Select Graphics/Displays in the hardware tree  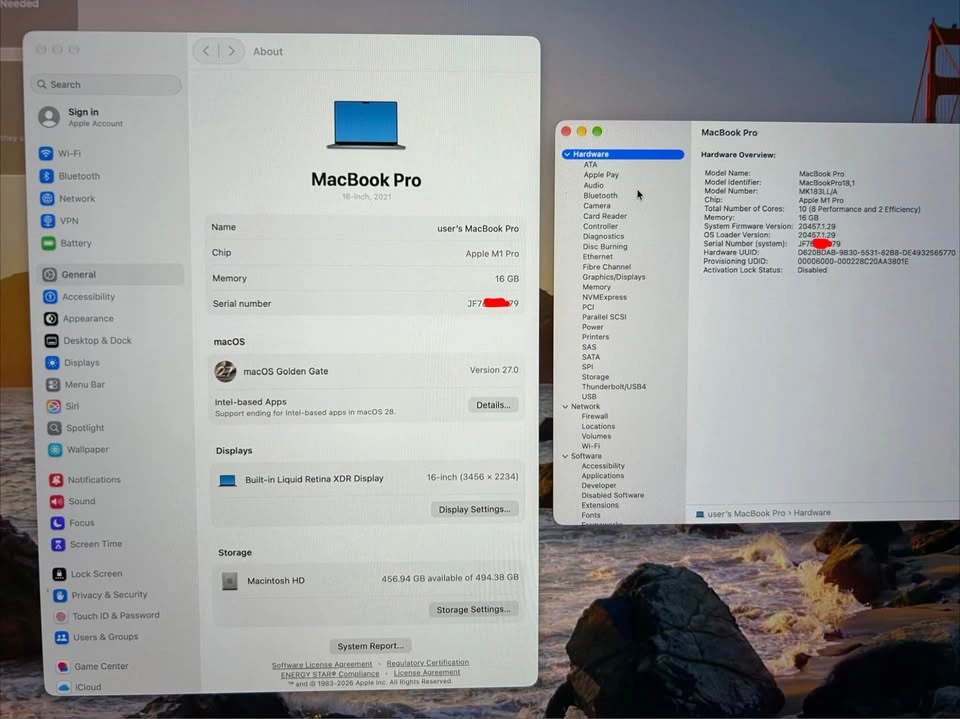pyautogui.click(x=613, y=277)
